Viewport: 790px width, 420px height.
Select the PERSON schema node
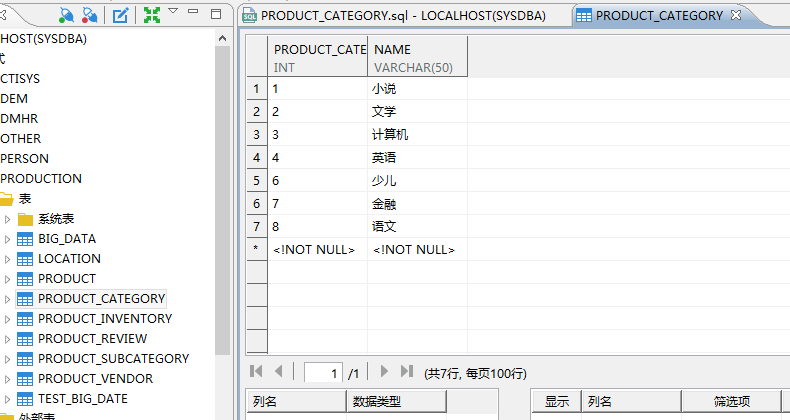point(25,159)
